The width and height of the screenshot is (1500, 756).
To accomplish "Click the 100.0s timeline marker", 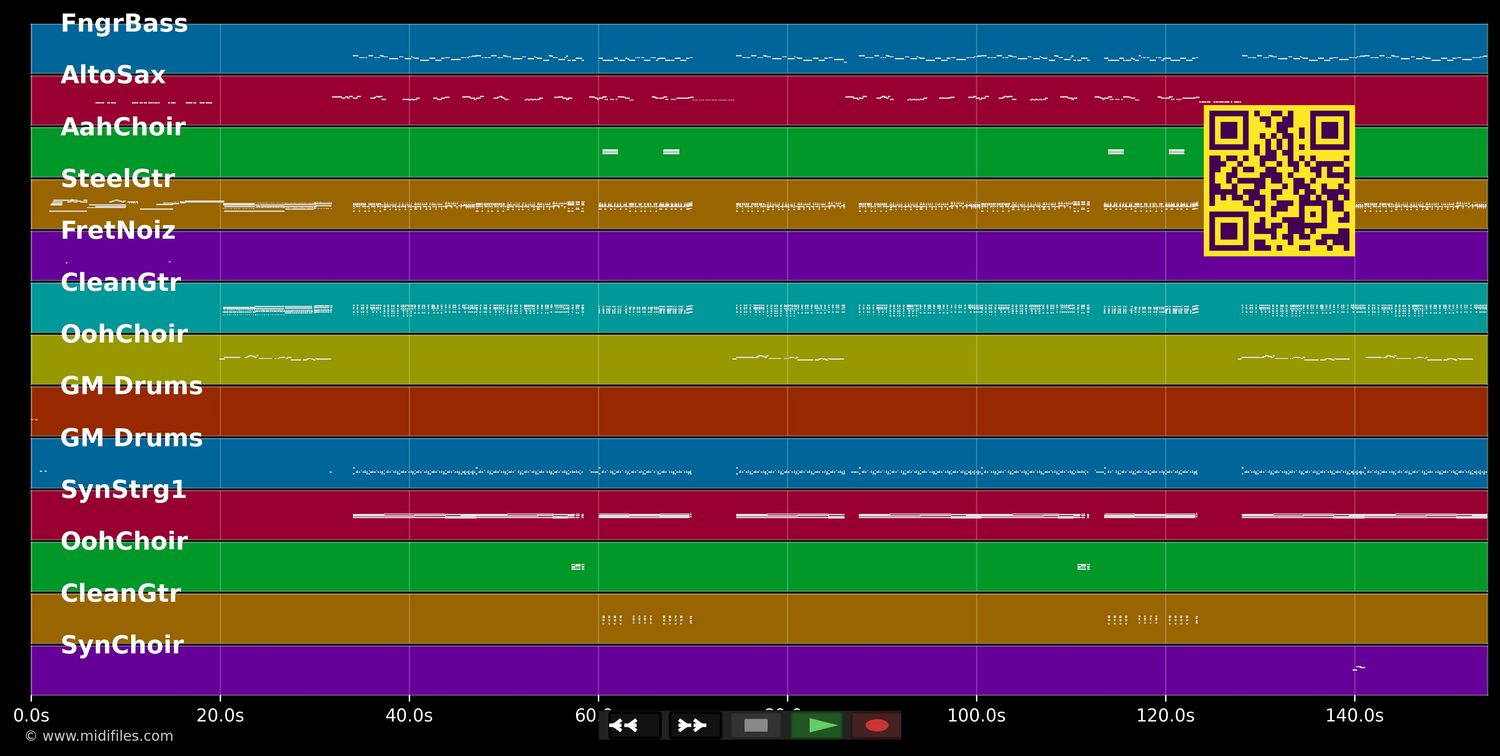I will click(x=978, y=715).
